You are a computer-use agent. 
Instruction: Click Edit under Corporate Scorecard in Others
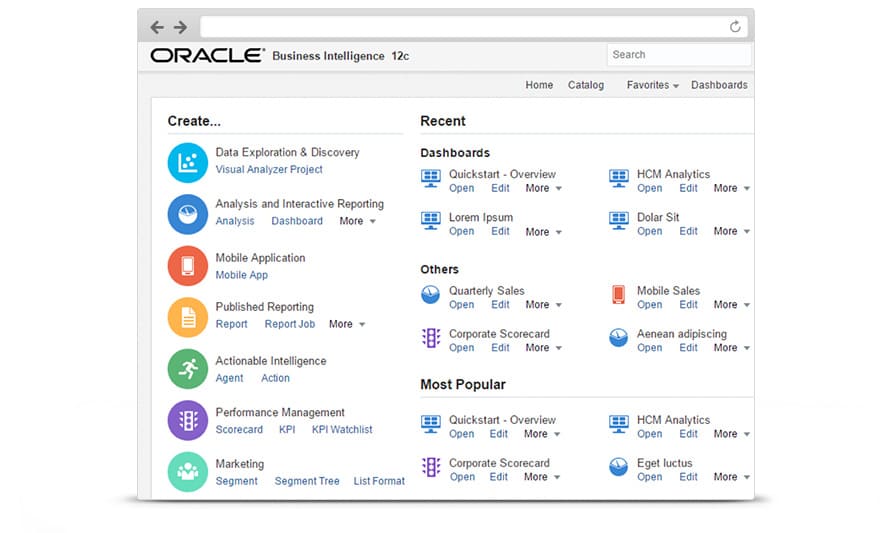point(500,348)
